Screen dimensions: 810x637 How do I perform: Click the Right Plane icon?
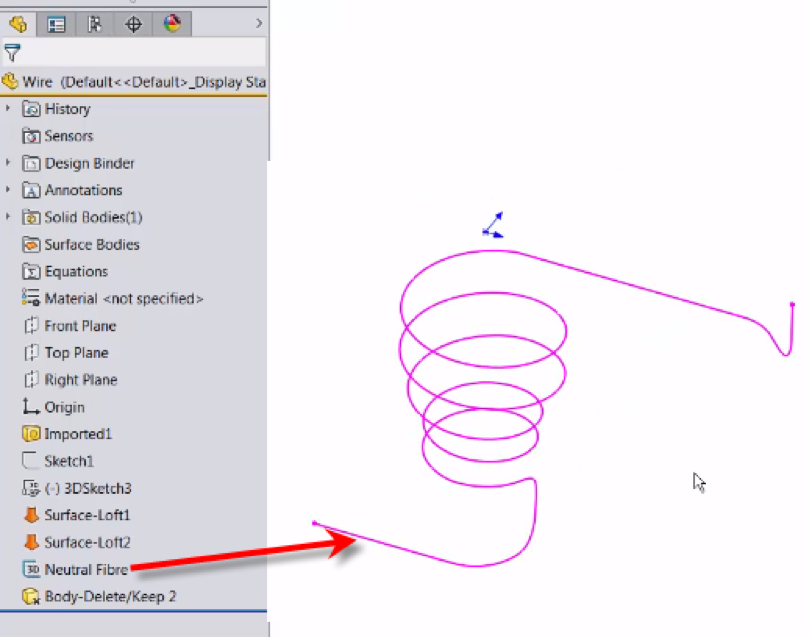(31, 380)
